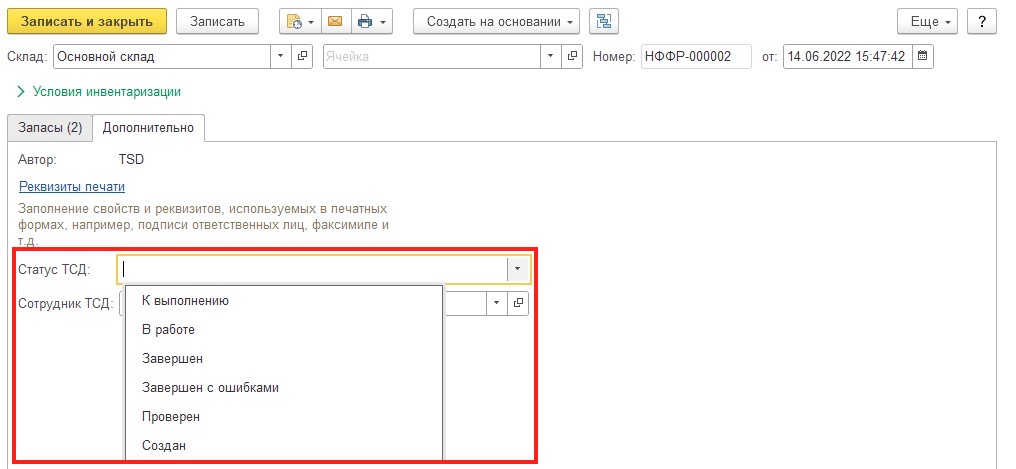Image resolution: width=1016 pixels, height=469 pixels.
Task: Click the printer icon
Action: (x=365, y=21)
